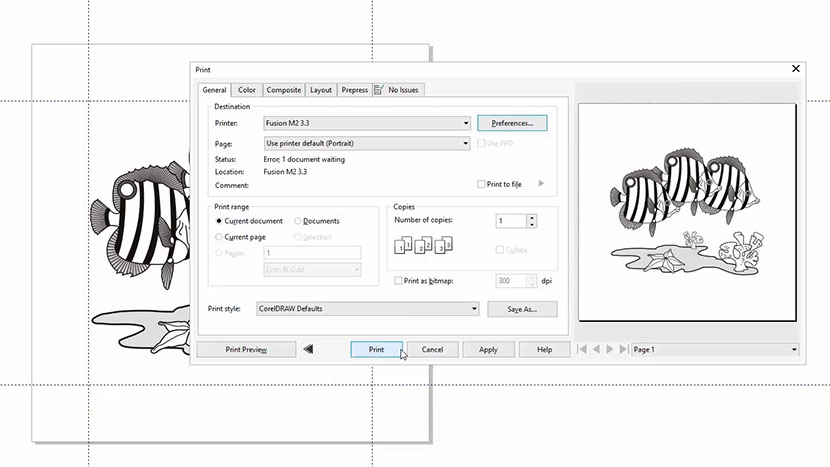
Task: Click the Preferences button
Action: point(512,123)
